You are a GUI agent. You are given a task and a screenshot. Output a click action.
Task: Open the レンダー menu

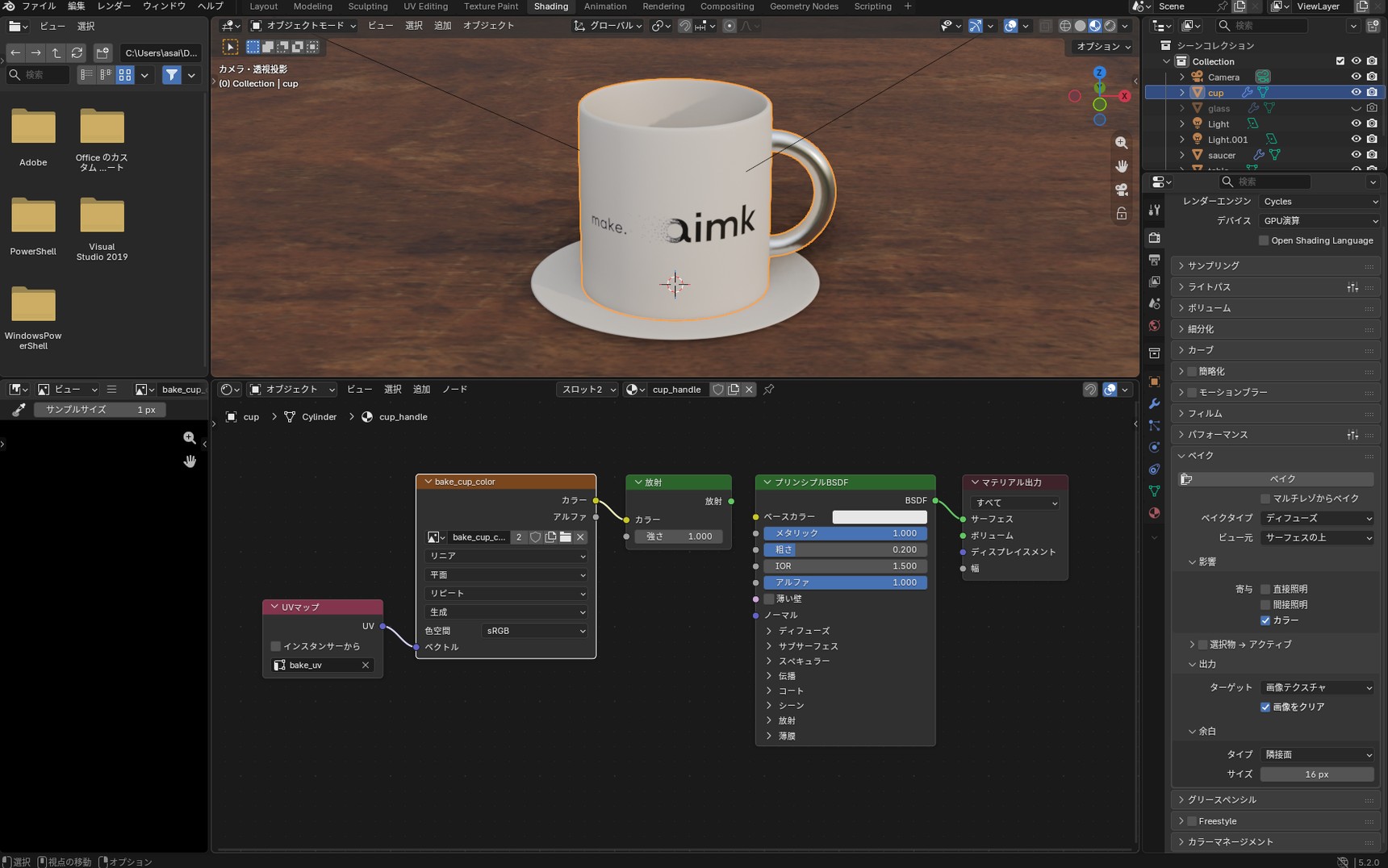114,6
